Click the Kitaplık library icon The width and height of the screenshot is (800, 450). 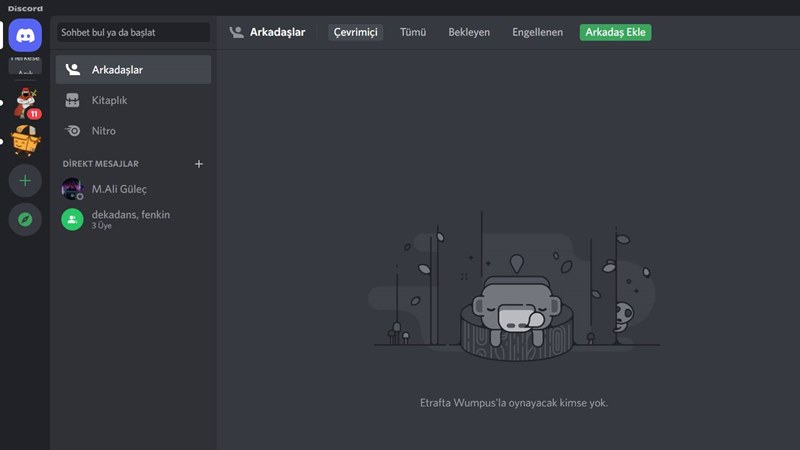(x=72, y=100)
